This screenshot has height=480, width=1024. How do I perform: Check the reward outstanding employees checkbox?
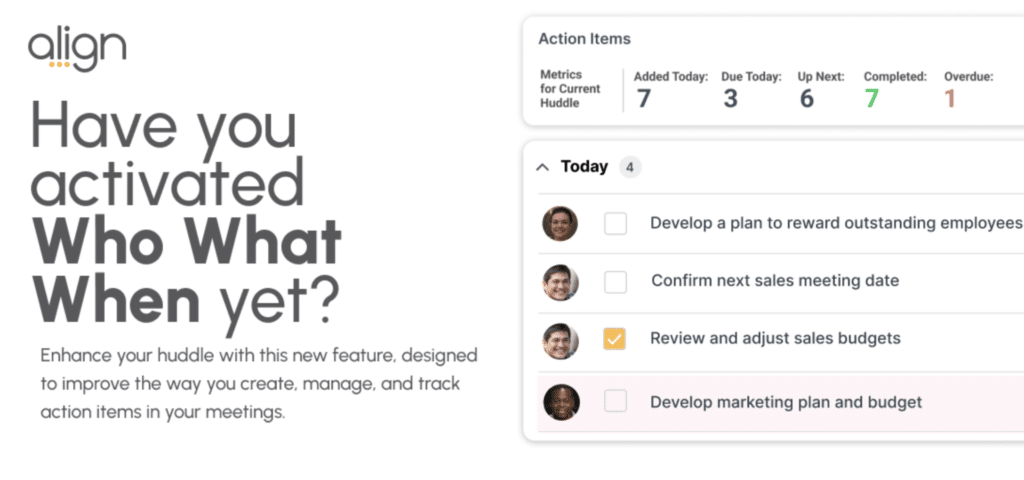[615, 224]
